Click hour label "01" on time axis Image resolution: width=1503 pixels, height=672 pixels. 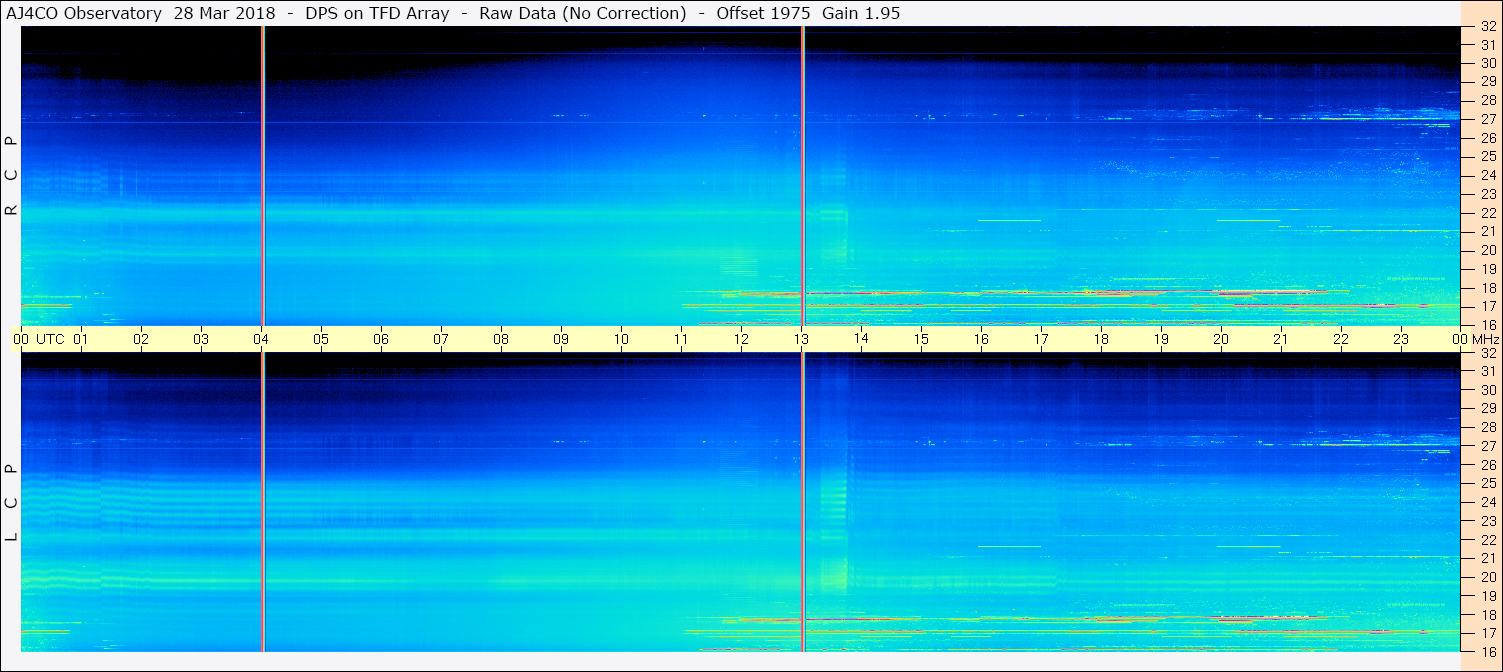click(81, 339)
